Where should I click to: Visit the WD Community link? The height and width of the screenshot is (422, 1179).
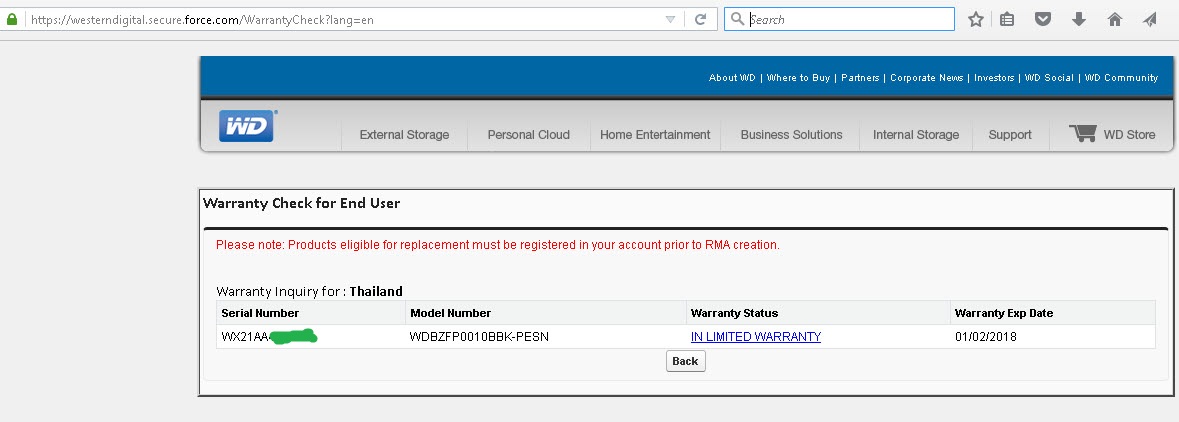point(1121,78)
